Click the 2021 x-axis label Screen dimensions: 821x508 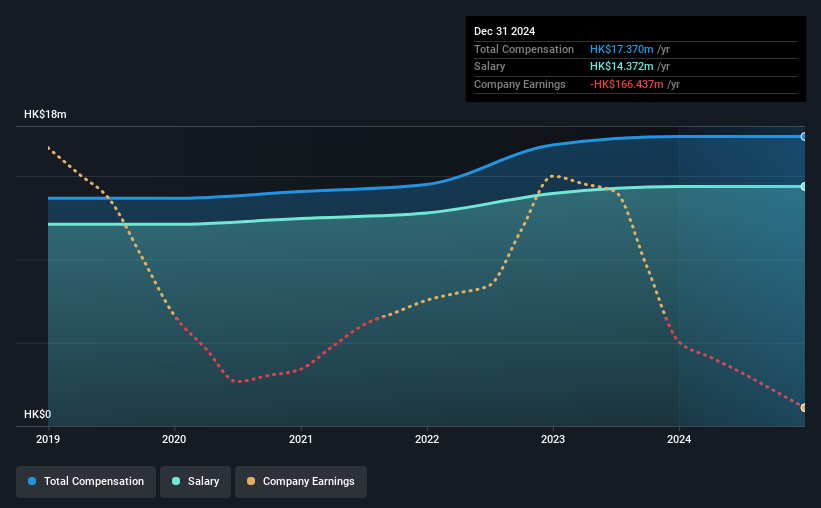click(x=301, y=439)
